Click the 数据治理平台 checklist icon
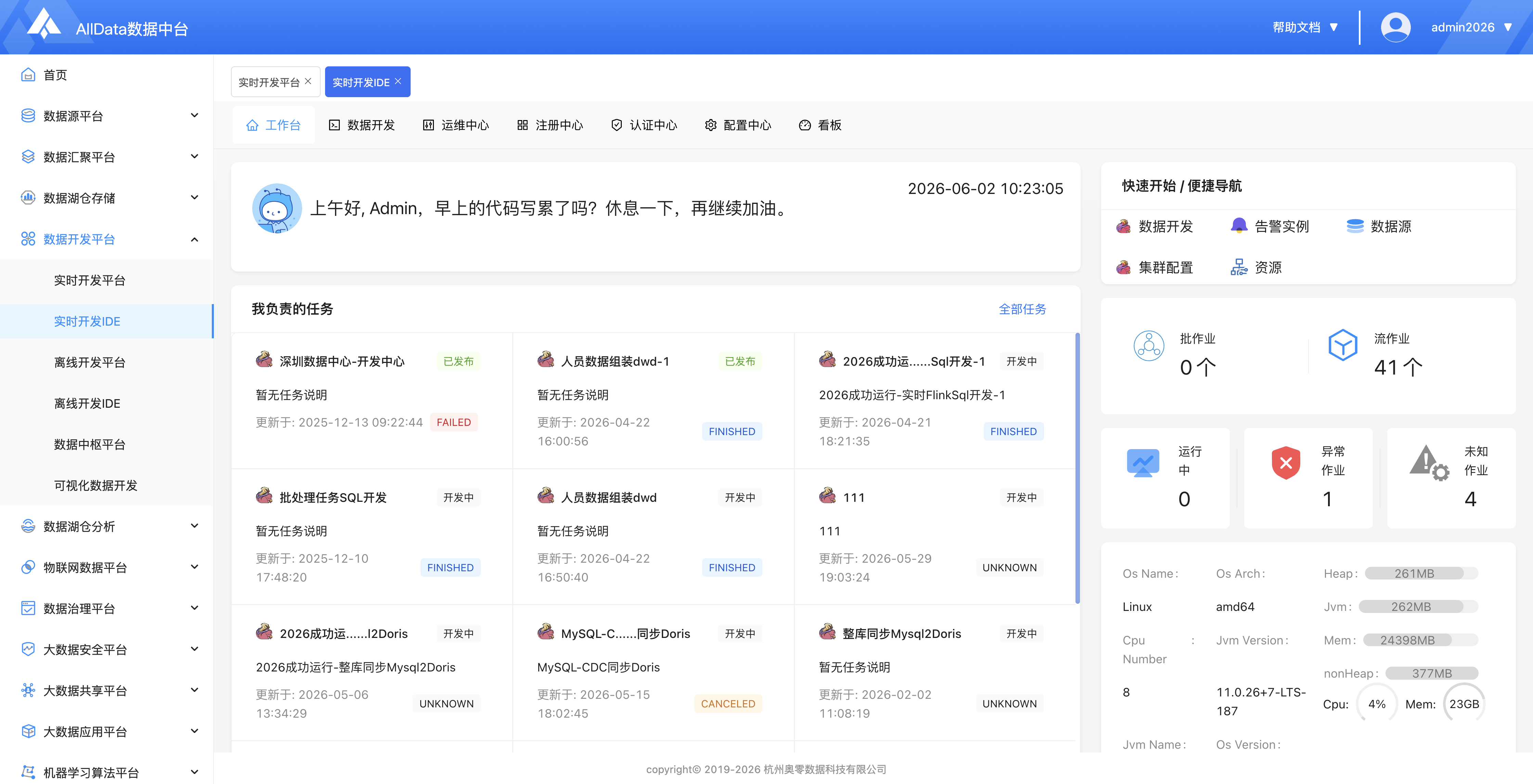The image size is (1533, 784). pos(28,608)
